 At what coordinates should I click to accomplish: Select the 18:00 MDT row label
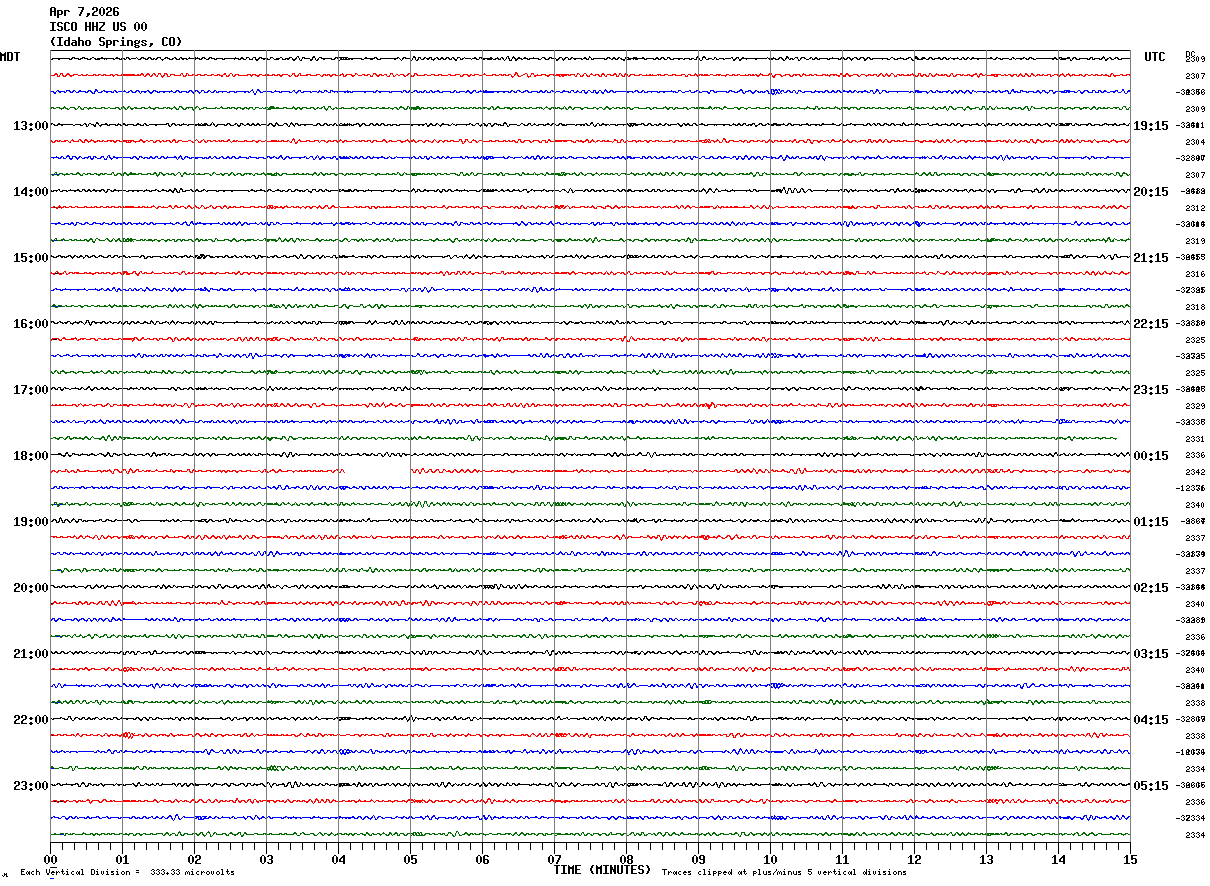tap(30, 456)
